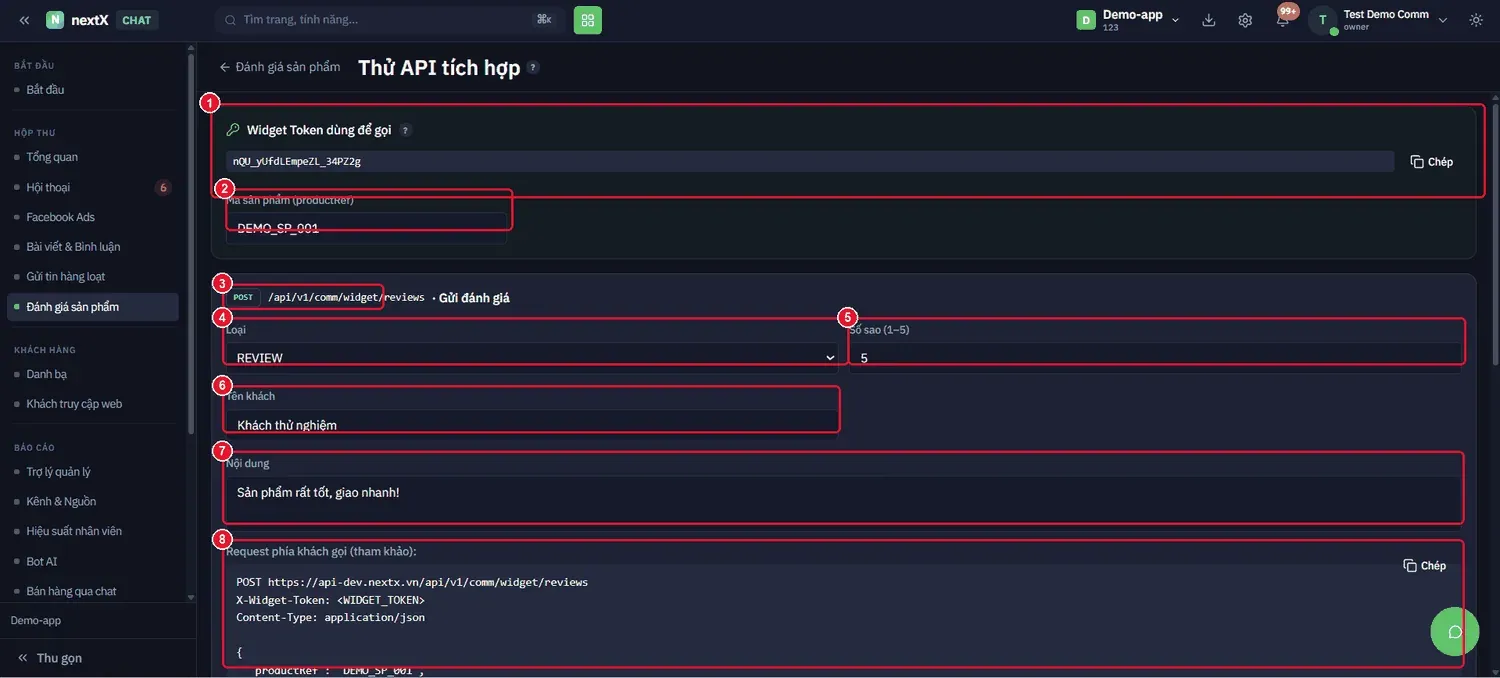Open Bot AI in the sidebar
The image size is (1500, 678).
click(x=93, y=561)
